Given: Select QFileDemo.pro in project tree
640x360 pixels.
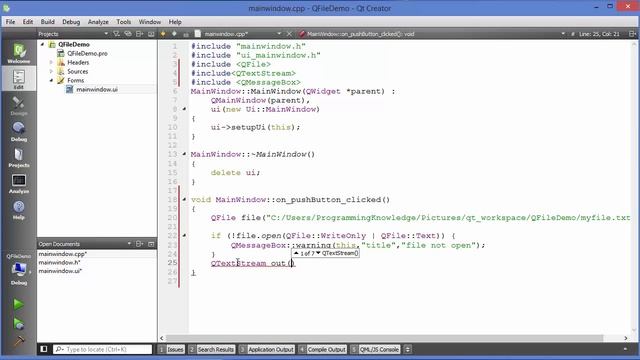Looking at the screenshot, I should coord(87,53).
